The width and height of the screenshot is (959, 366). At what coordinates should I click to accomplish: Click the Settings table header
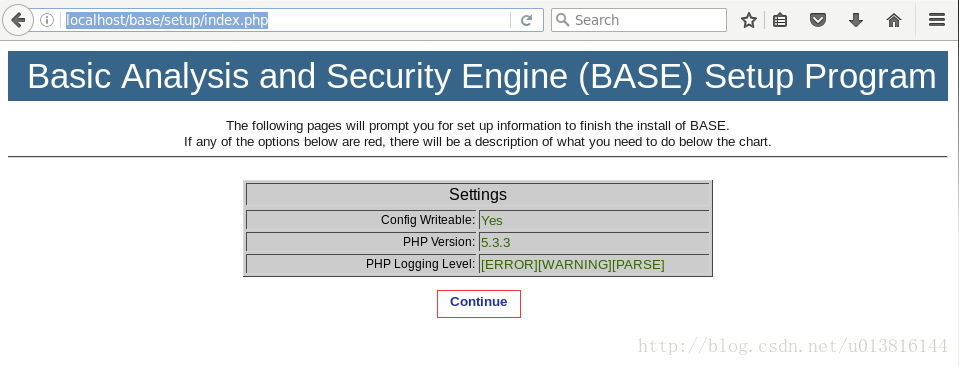pyautogui.click(x=478, y=195)
